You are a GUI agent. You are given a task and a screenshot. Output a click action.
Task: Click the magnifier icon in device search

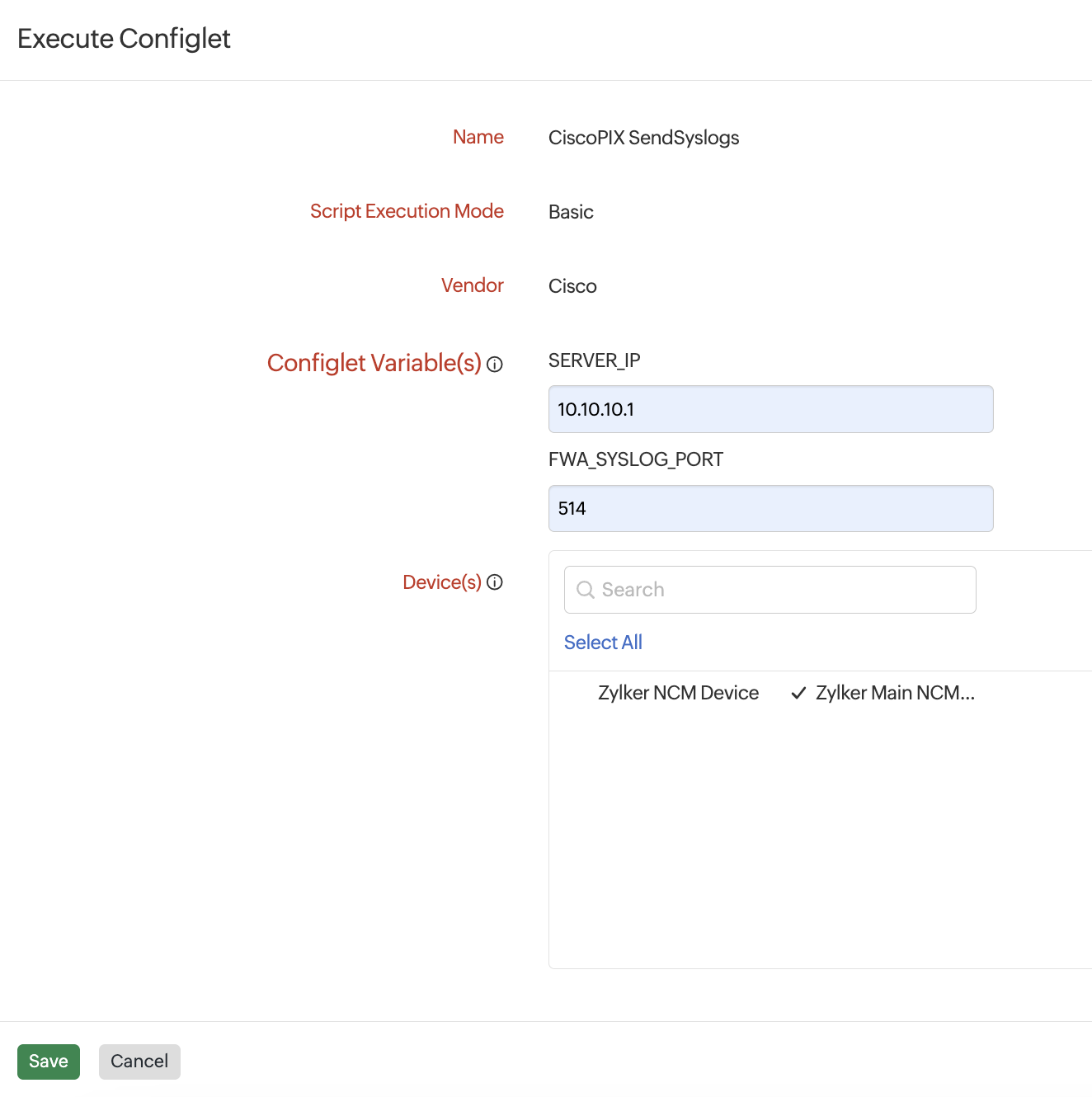tap(586, 590)
